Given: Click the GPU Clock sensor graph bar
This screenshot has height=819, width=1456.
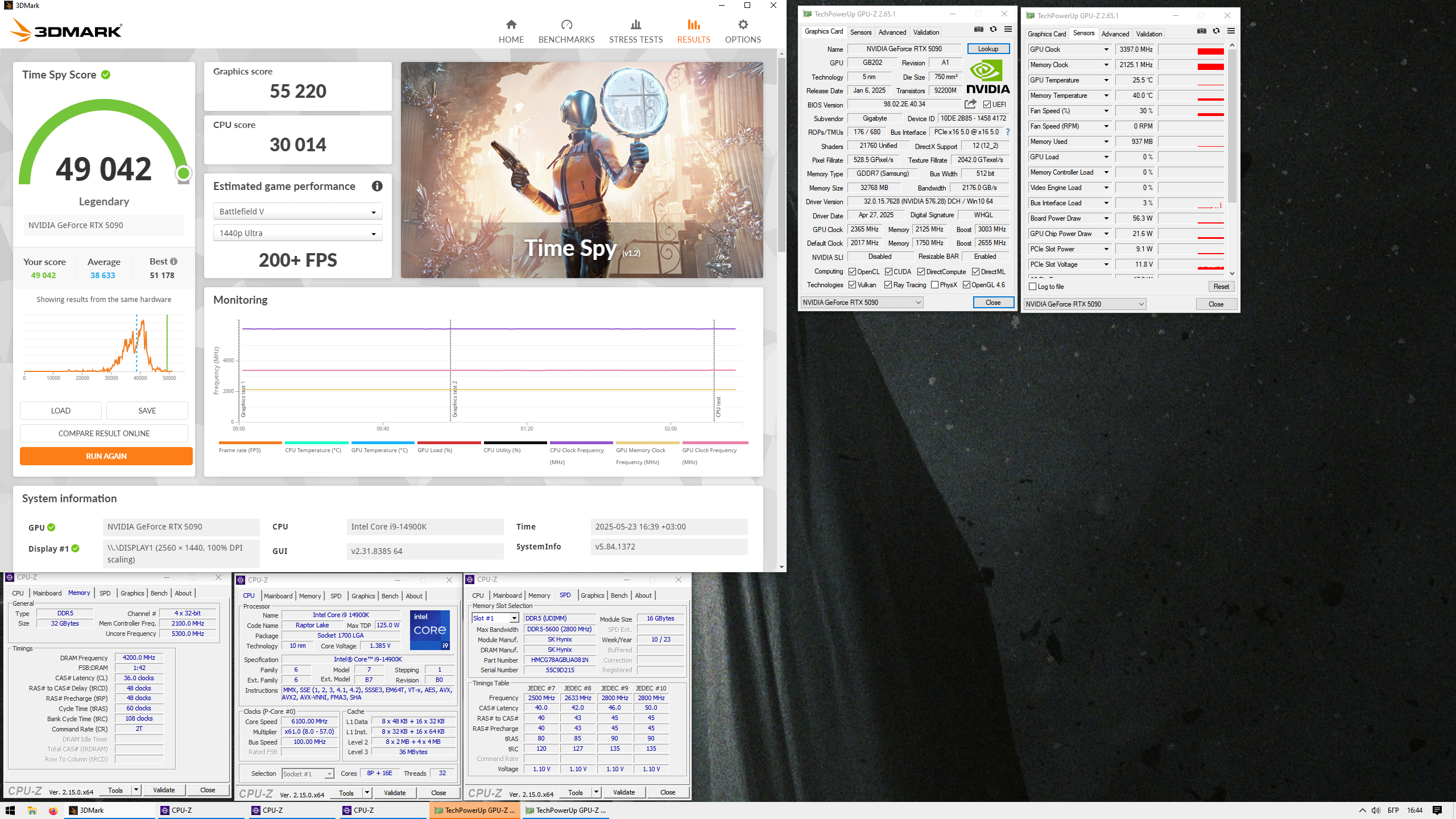Looking at the screenshot, I should pyautogui.click(x=1191, y=50).
